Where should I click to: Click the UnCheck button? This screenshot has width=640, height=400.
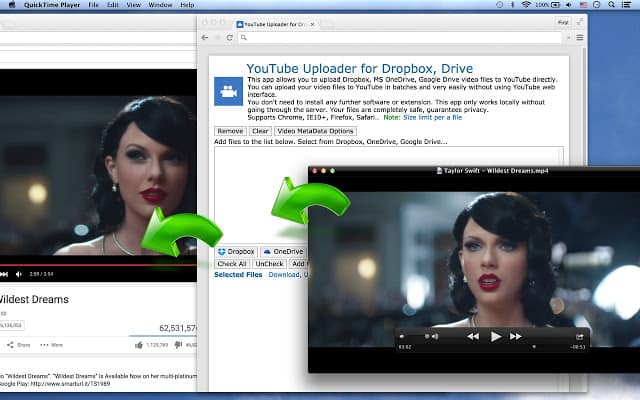(x=269, y=264)
